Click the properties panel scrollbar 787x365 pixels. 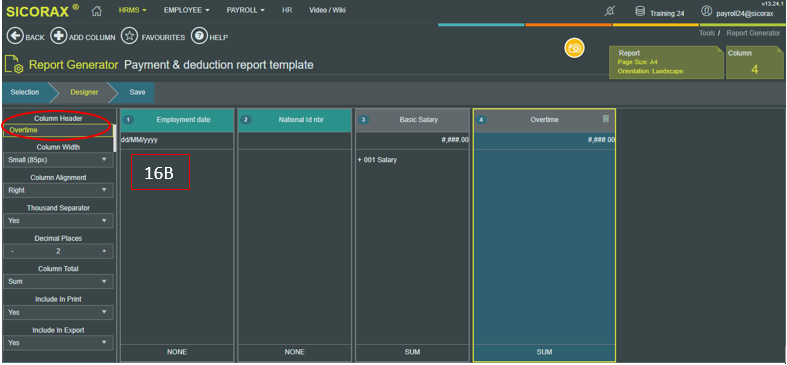(116, 138)
